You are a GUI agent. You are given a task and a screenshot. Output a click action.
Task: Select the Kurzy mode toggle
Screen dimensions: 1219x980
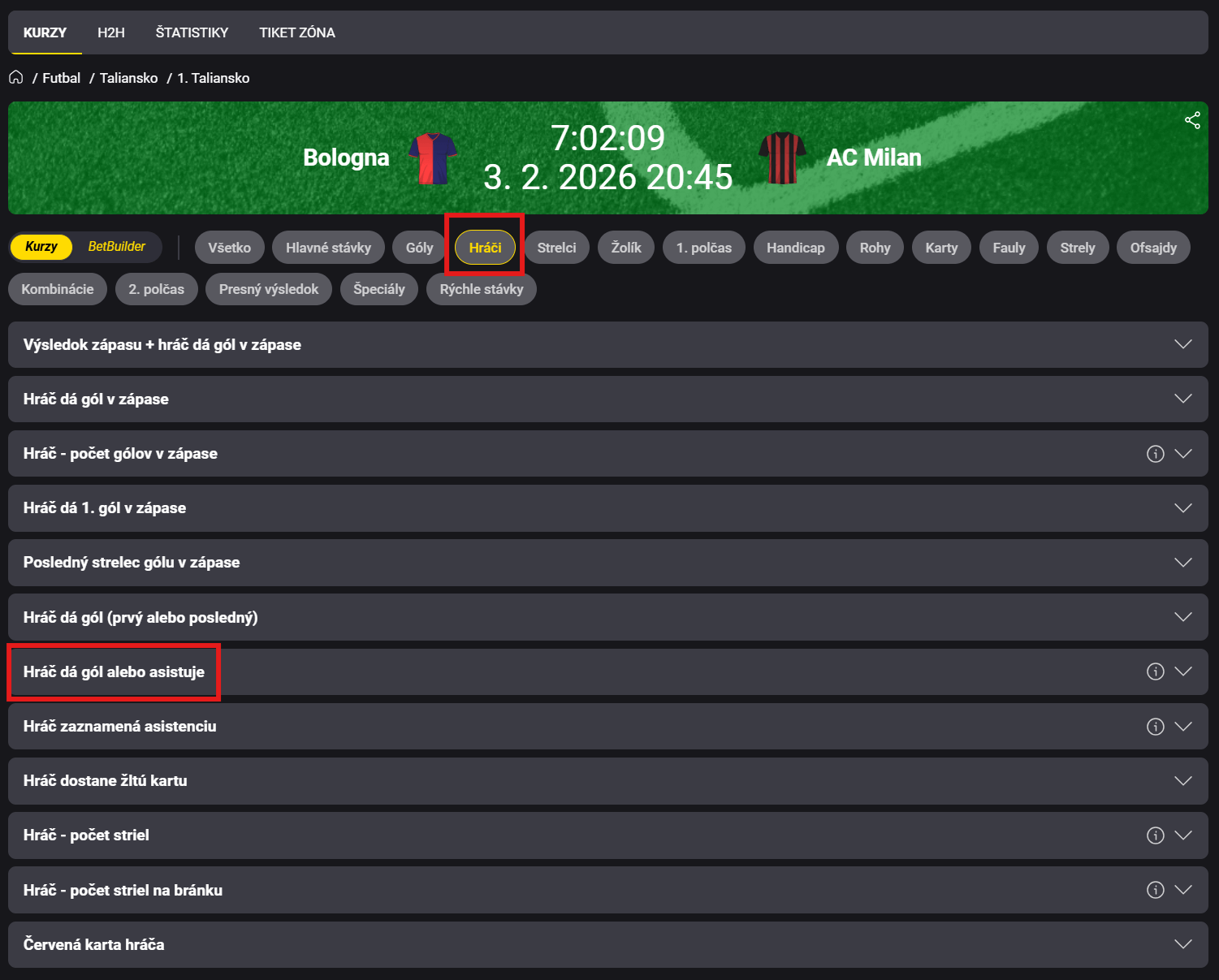click(x=41, y=247)
